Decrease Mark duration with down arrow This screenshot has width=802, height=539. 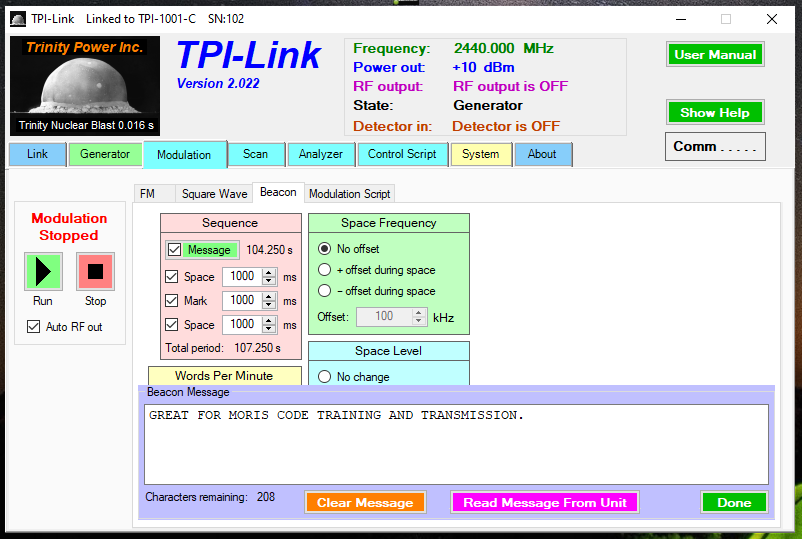(x=269, y=305)
